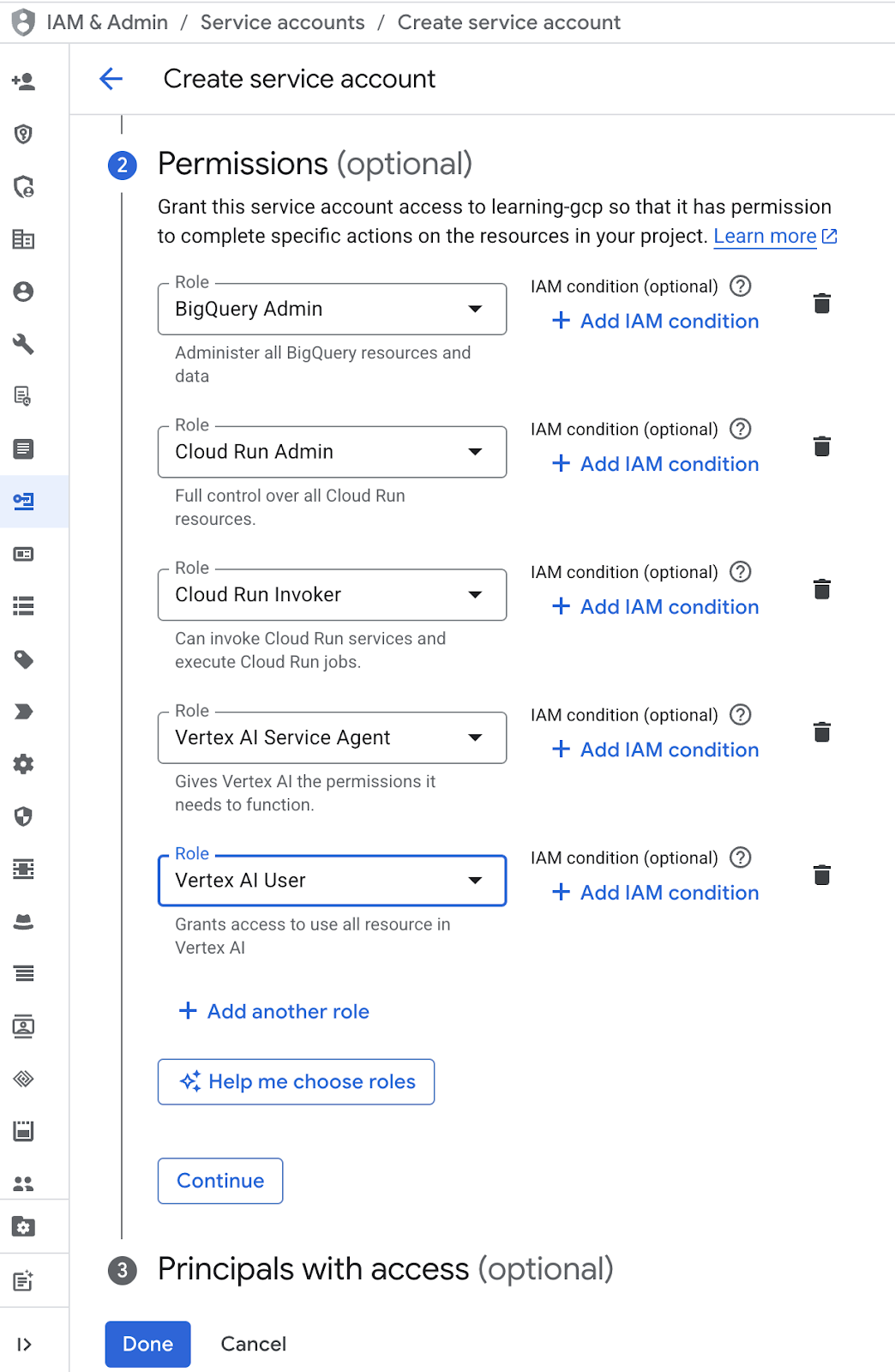The image size is (895, 1372).
Task: Open the Settings gear in sidebar
Action: coord(24,764)
